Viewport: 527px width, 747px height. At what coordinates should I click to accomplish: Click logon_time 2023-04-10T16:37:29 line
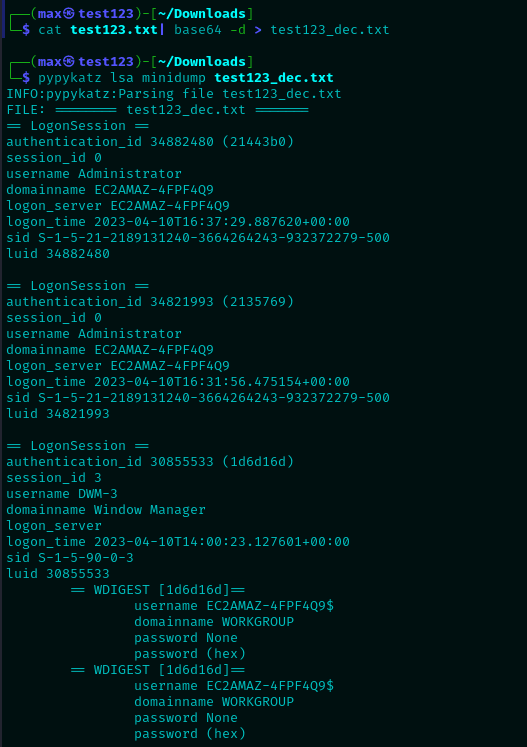tap(178, 222)
